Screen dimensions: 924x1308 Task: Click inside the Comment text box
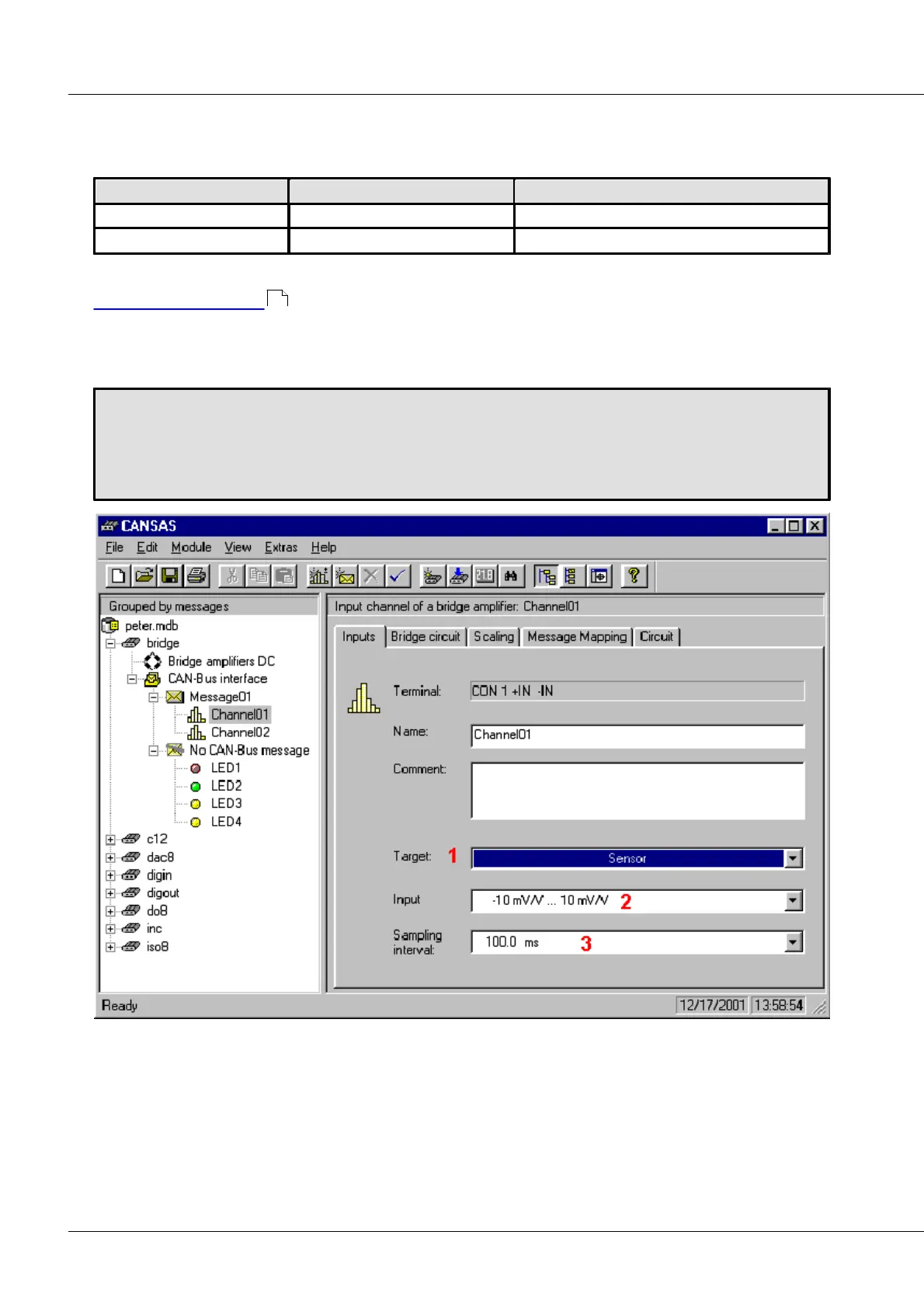coord(637,791)
